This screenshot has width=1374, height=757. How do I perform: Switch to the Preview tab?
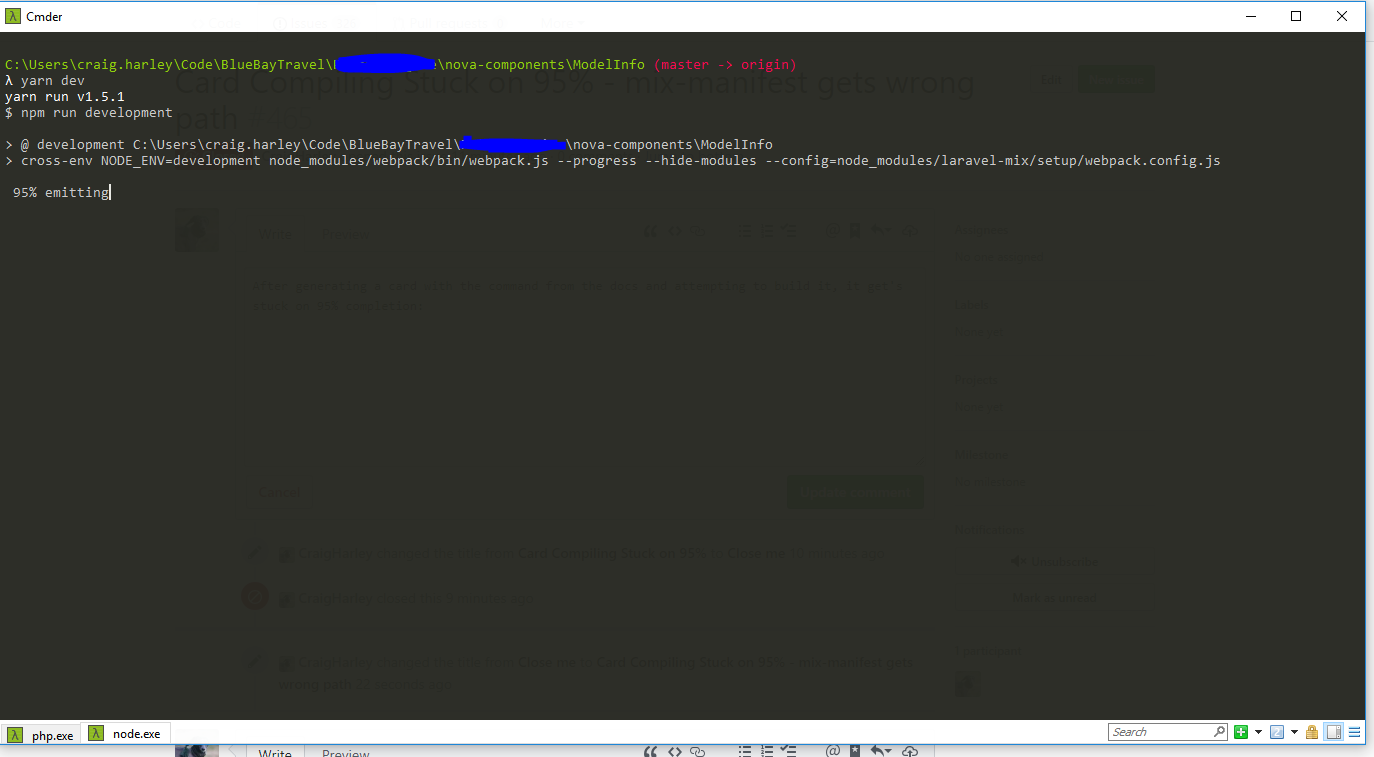coord(345,752)
